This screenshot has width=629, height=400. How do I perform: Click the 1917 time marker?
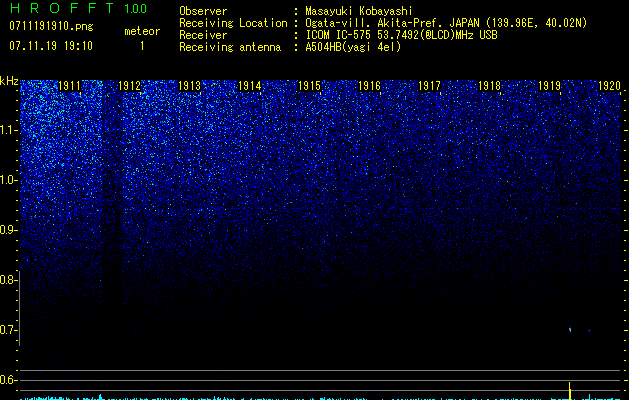429,86
